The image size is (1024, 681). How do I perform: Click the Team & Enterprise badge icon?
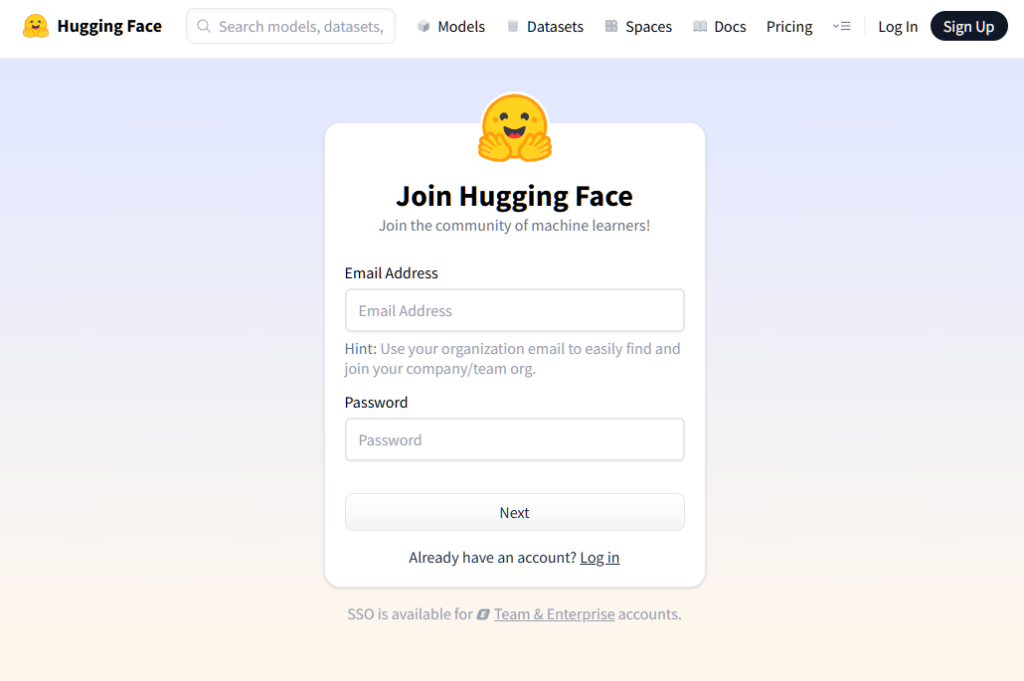(x=483, y=614)
